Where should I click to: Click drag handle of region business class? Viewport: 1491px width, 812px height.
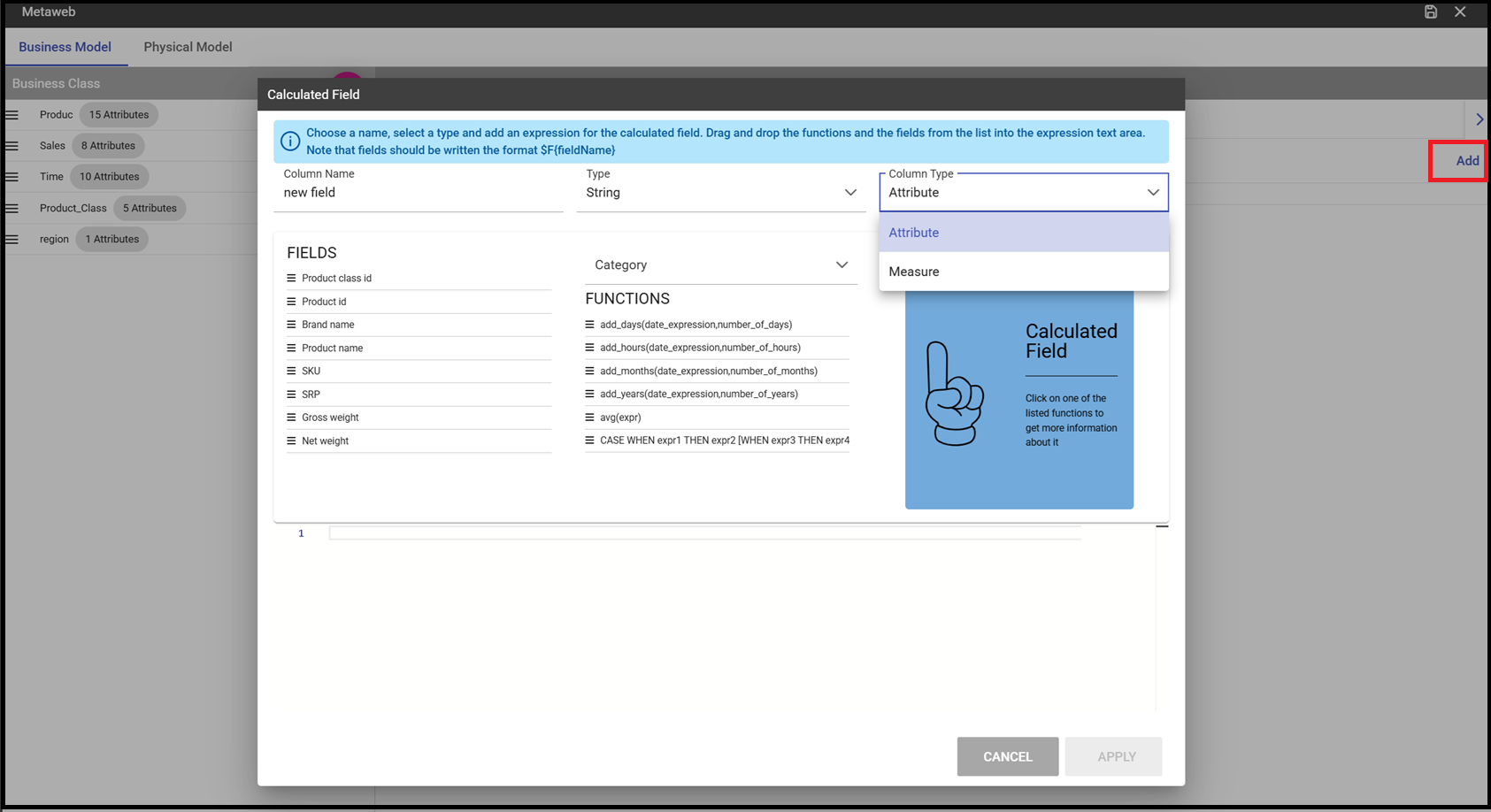12,240
